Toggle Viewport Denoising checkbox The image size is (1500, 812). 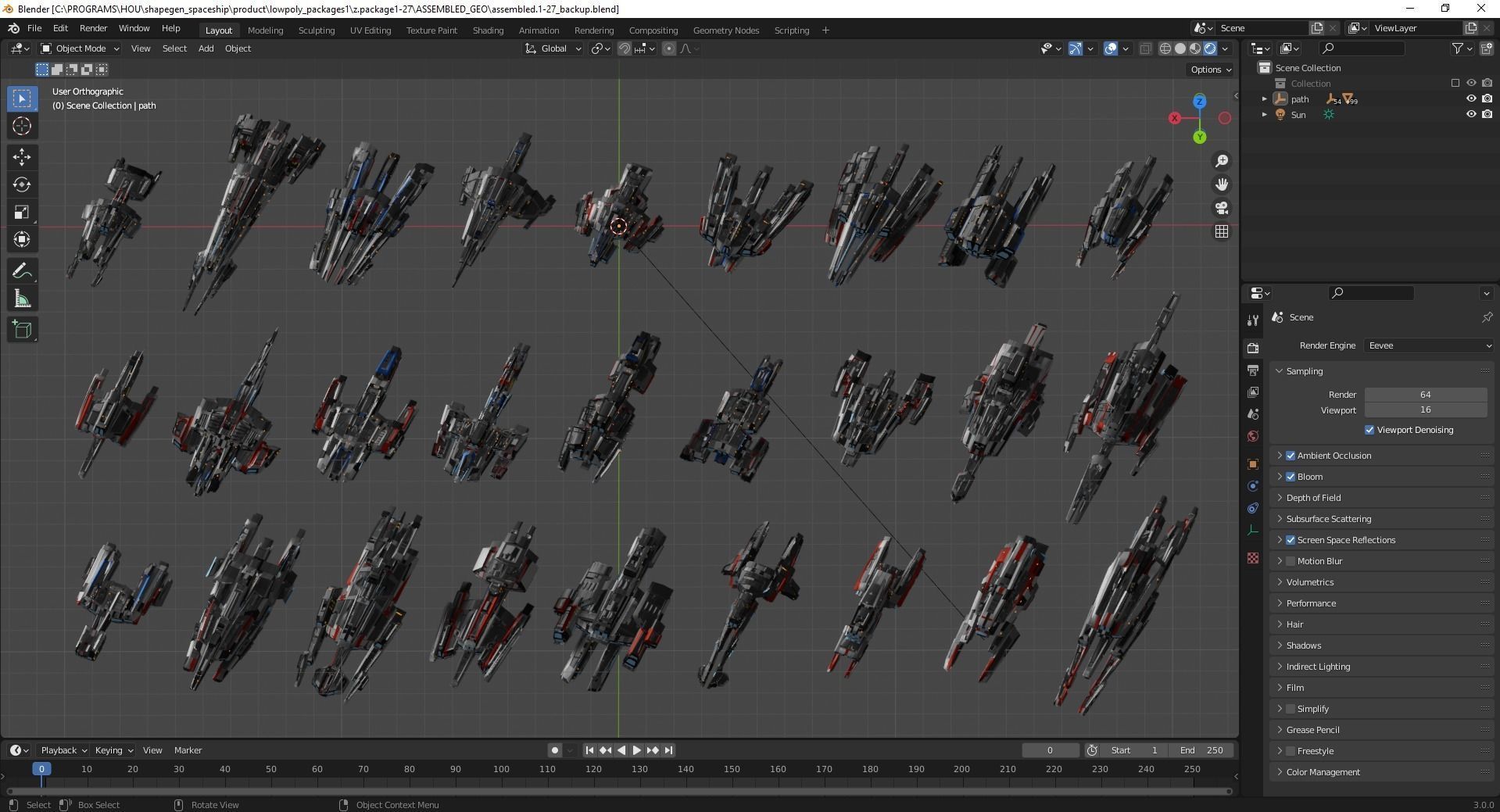point(1369,430)
